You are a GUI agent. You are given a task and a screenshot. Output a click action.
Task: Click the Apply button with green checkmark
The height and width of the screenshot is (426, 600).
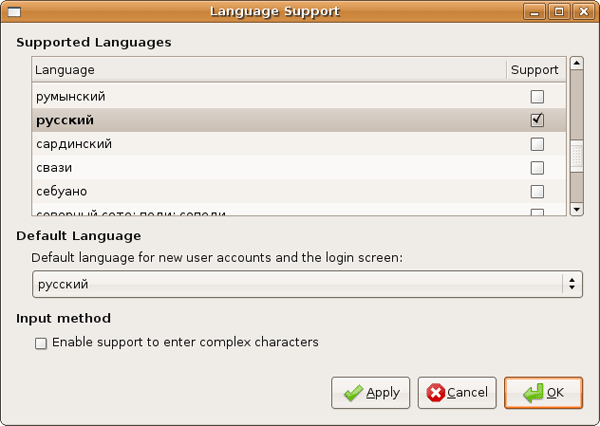click(371, 393)
